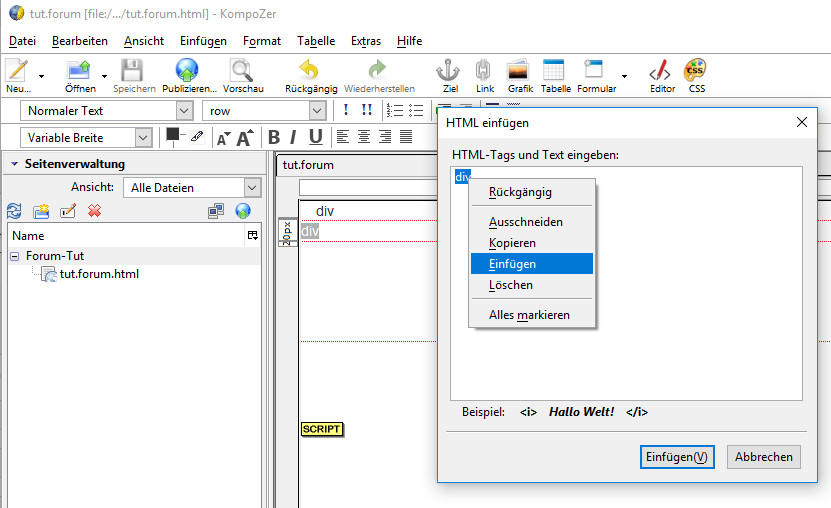Screen dimensions: 831x508
Task: Click the Grafik image icon
Action: [x=519, y=71]
